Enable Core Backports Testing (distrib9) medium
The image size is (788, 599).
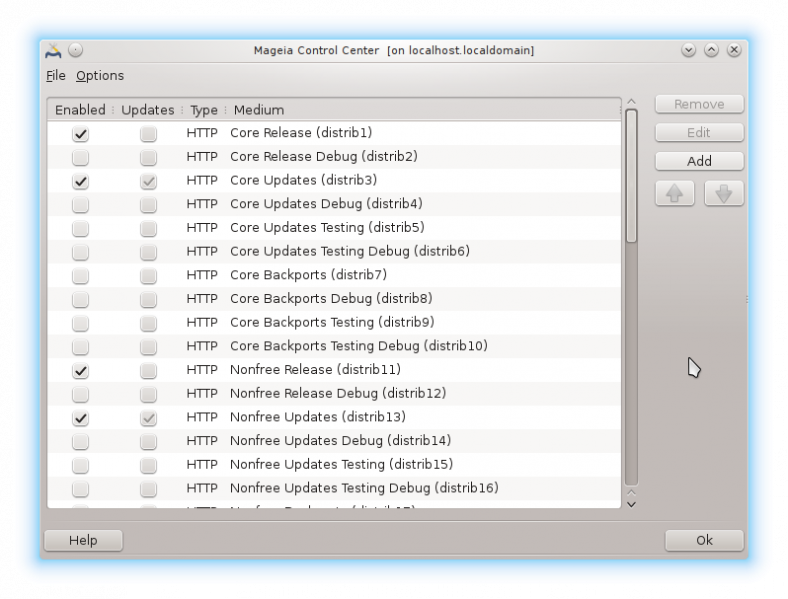click(80, 323)
